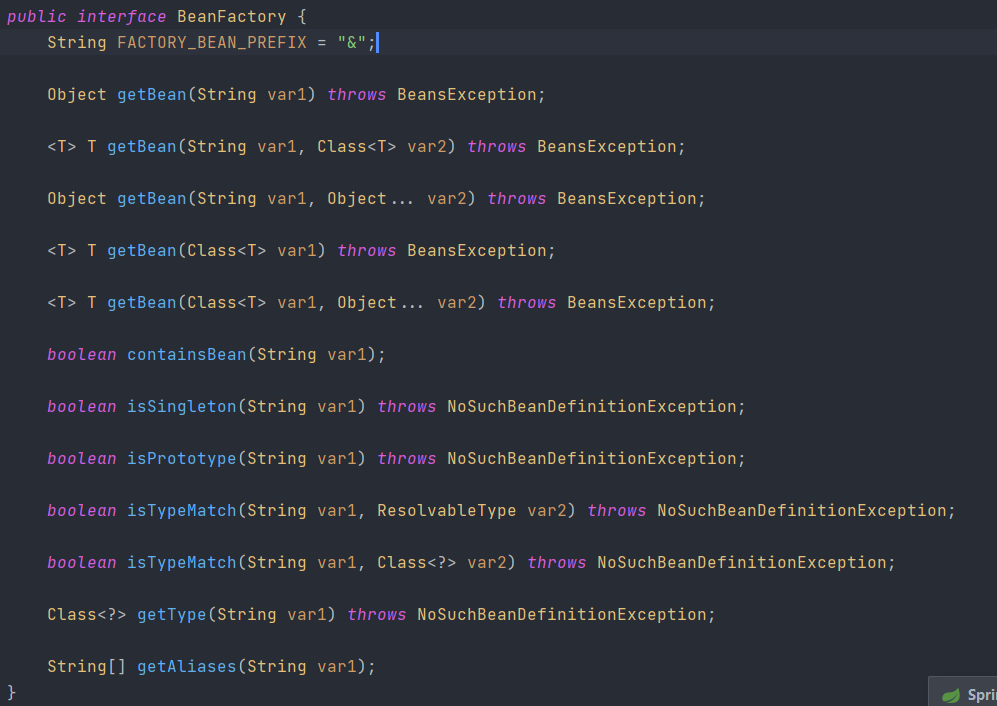
Task: Click NoSuchBeanDefinitionException on the ResolvableType line
Action: (801, 511)
